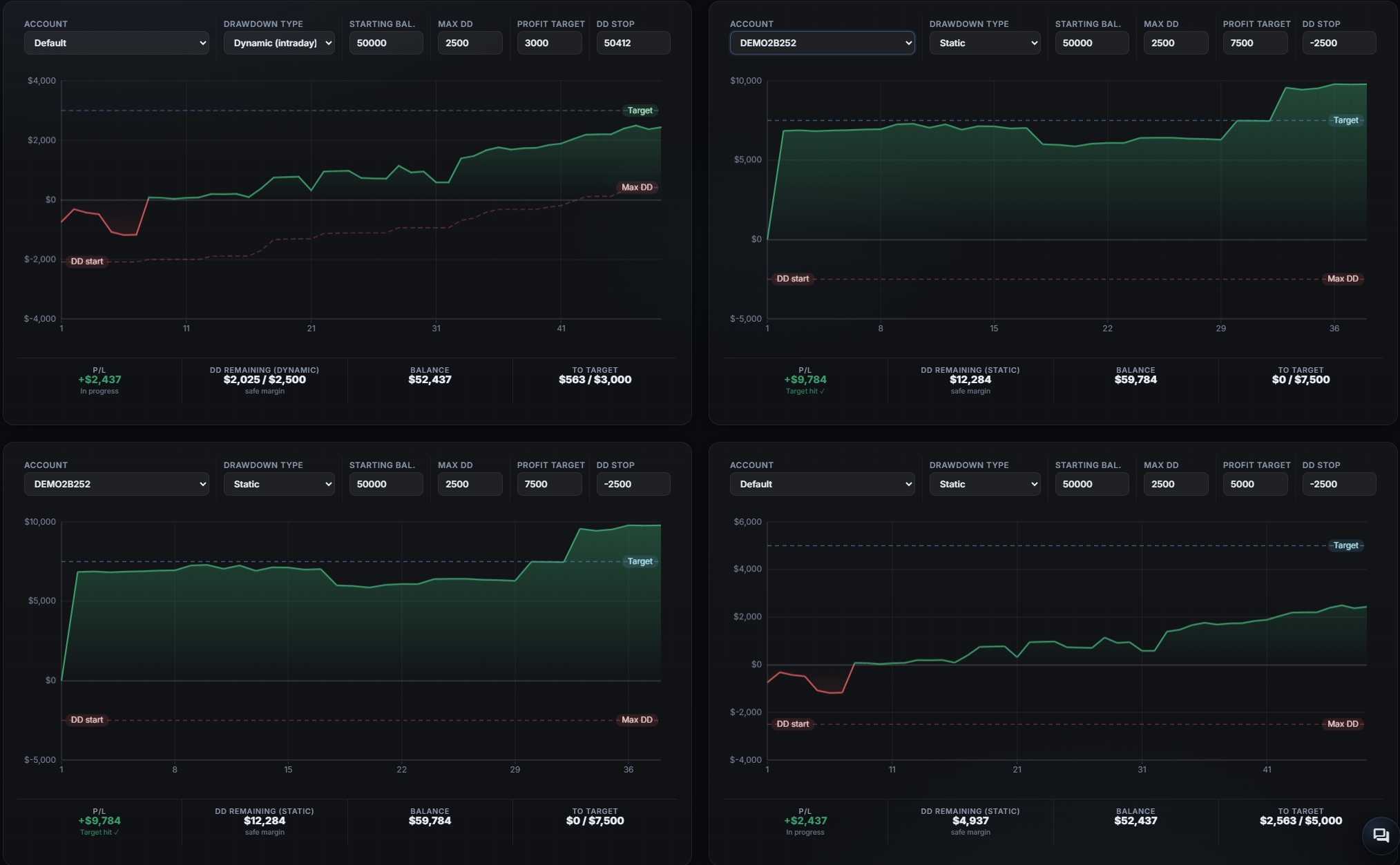Click Balance $59,784 in bottom-left panel
Screen dimensions: 1400x865
point(430,821)
